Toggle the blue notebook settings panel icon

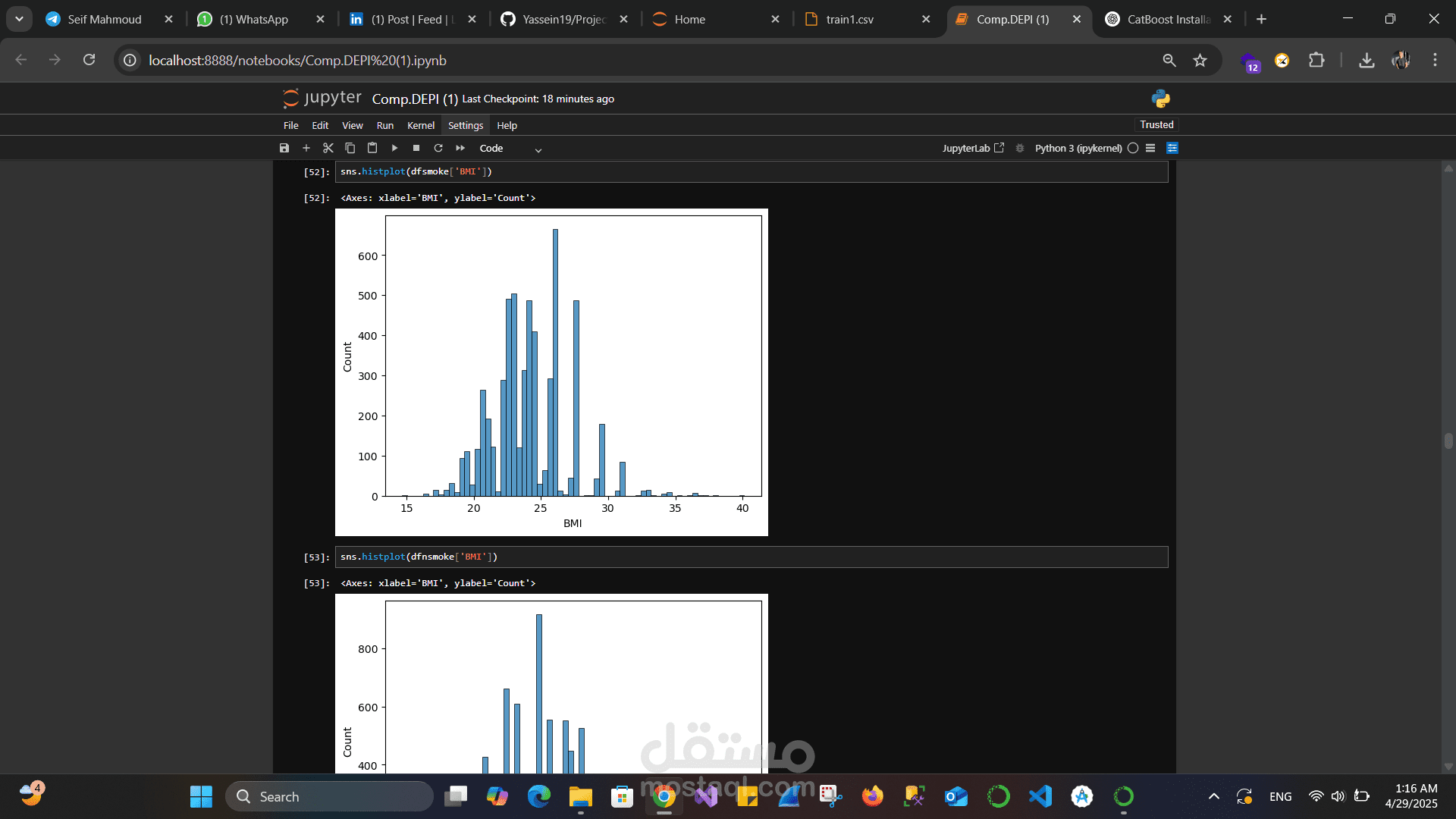click(x=1172, y=148)
